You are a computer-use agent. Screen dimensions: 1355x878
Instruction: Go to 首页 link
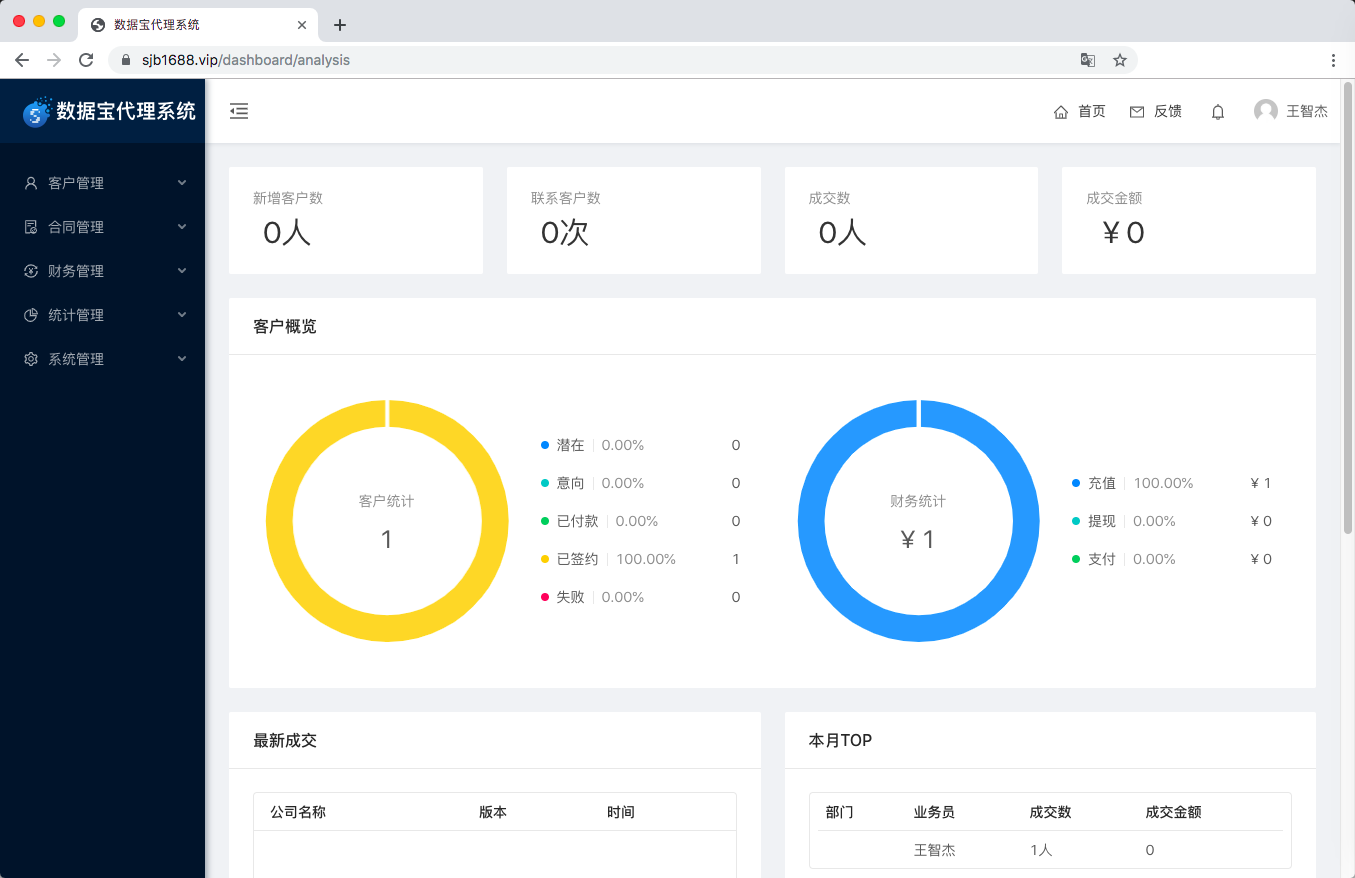tap(1092, 112)
